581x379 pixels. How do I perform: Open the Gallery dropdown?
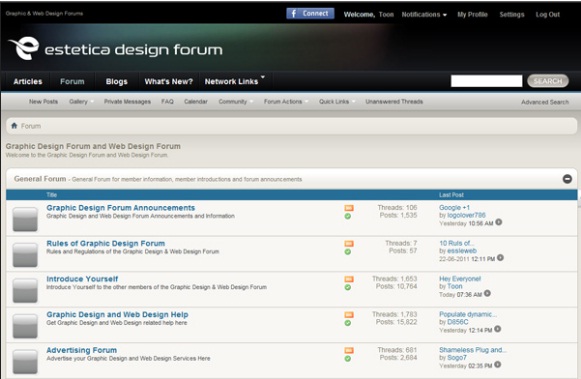coord(81,102)
